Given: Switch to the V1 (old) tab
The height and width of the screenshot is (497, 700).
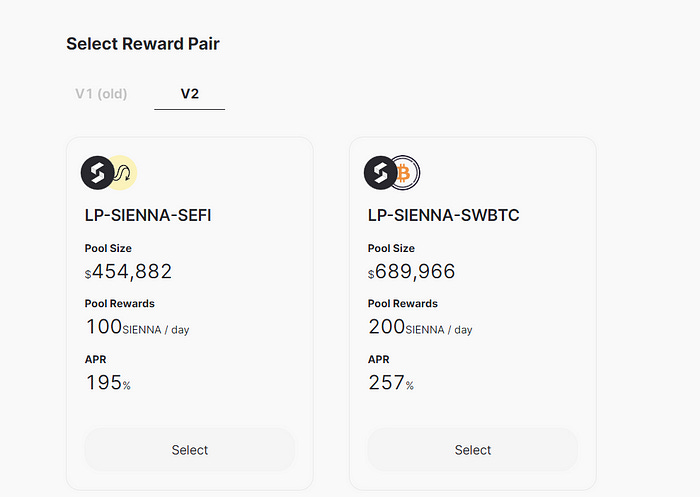Looking at the screenshot, I should [x=101, y=94].
